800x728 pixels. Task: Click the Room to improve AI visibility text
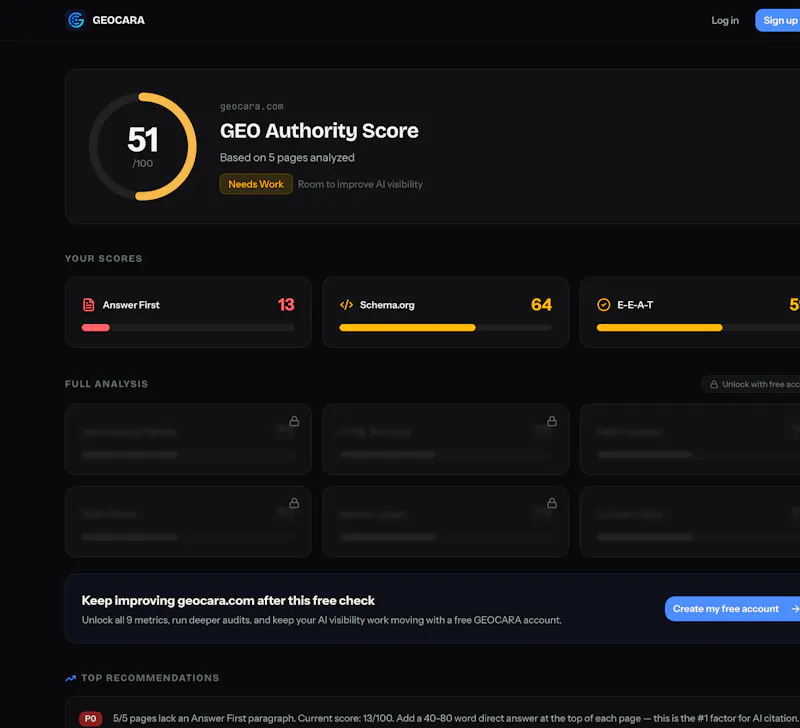(360, 184)
